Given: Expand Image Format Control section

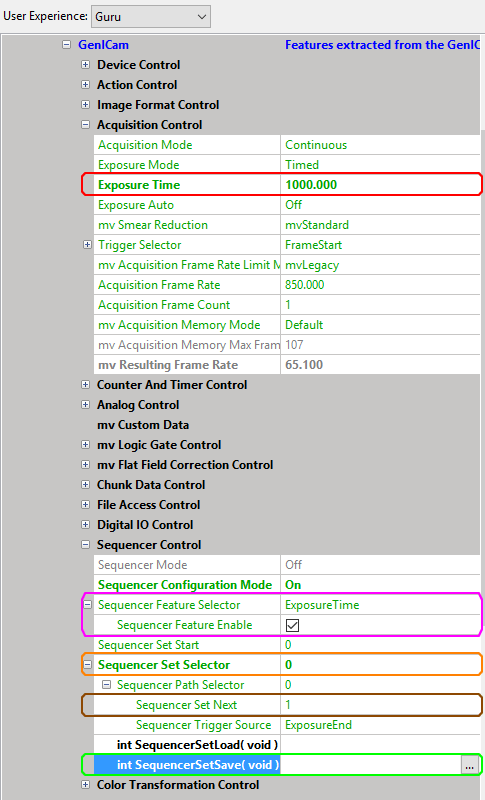Looking at the screenshot, I should pyautogui.click(x=86, y=105).
